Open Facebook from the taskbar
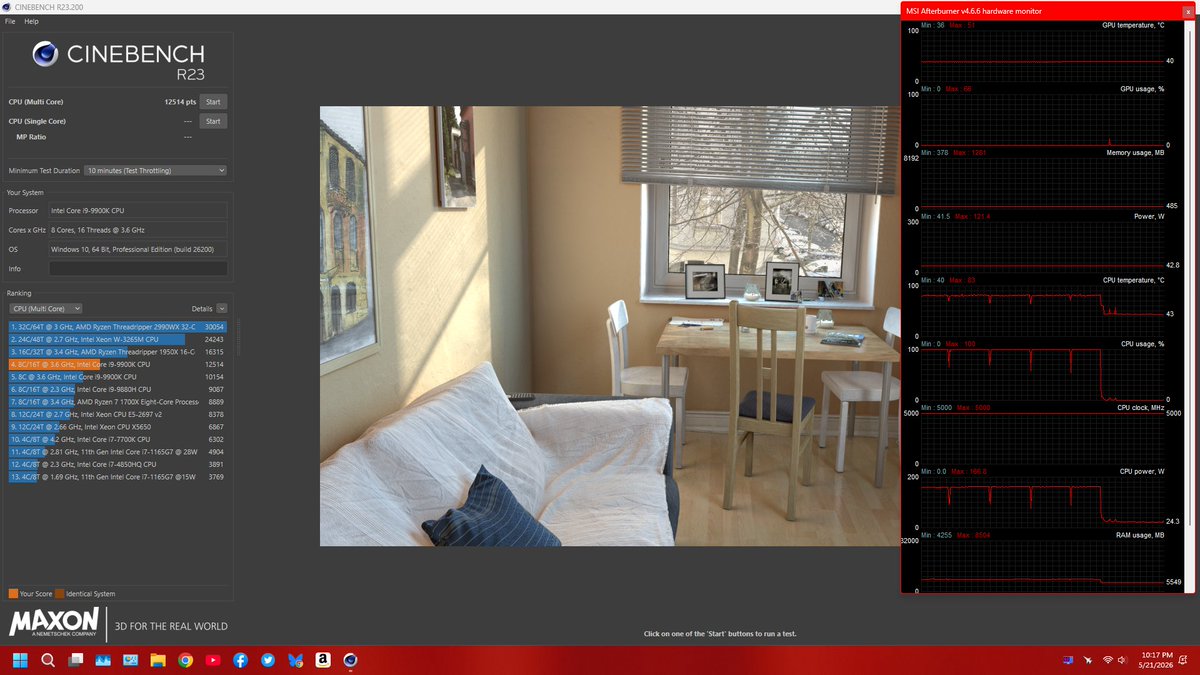This screenshot has width=1200, height=675. (x=240, y=660)
